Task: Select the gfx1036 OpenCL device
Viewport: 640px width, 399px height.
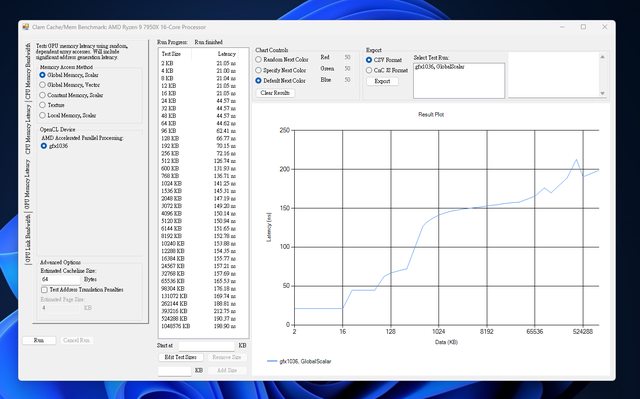Action: point(54,146)
